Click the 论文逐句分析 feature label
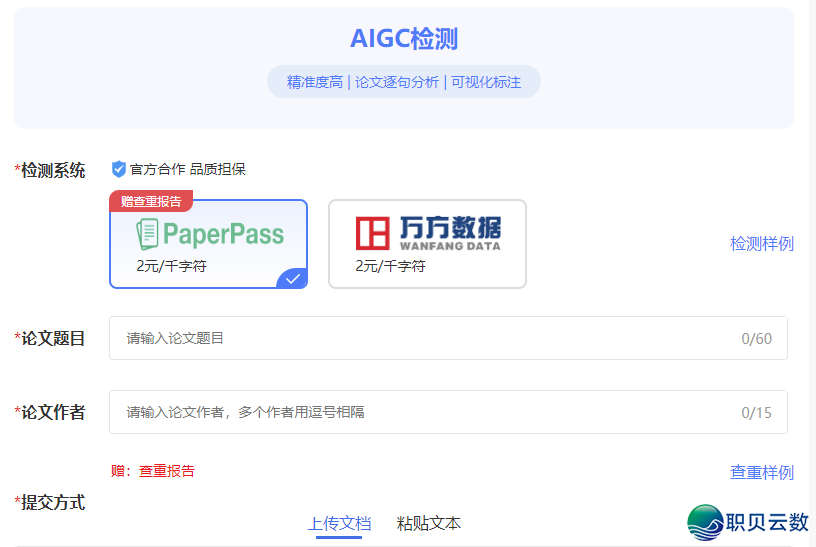Screen dimensions: 816x547 point(397,82)
